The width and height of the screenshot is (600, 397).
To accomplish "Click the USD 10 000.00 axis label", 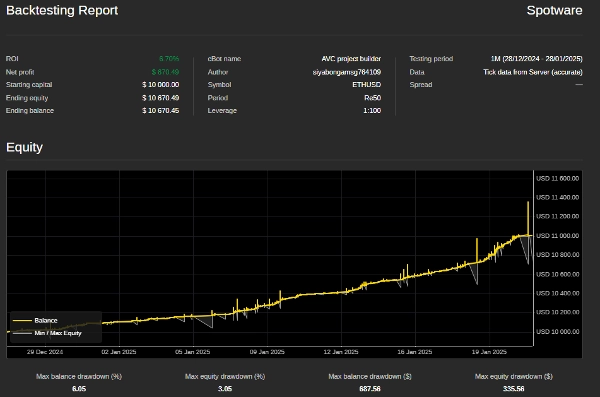I will [x=558, y=332].
